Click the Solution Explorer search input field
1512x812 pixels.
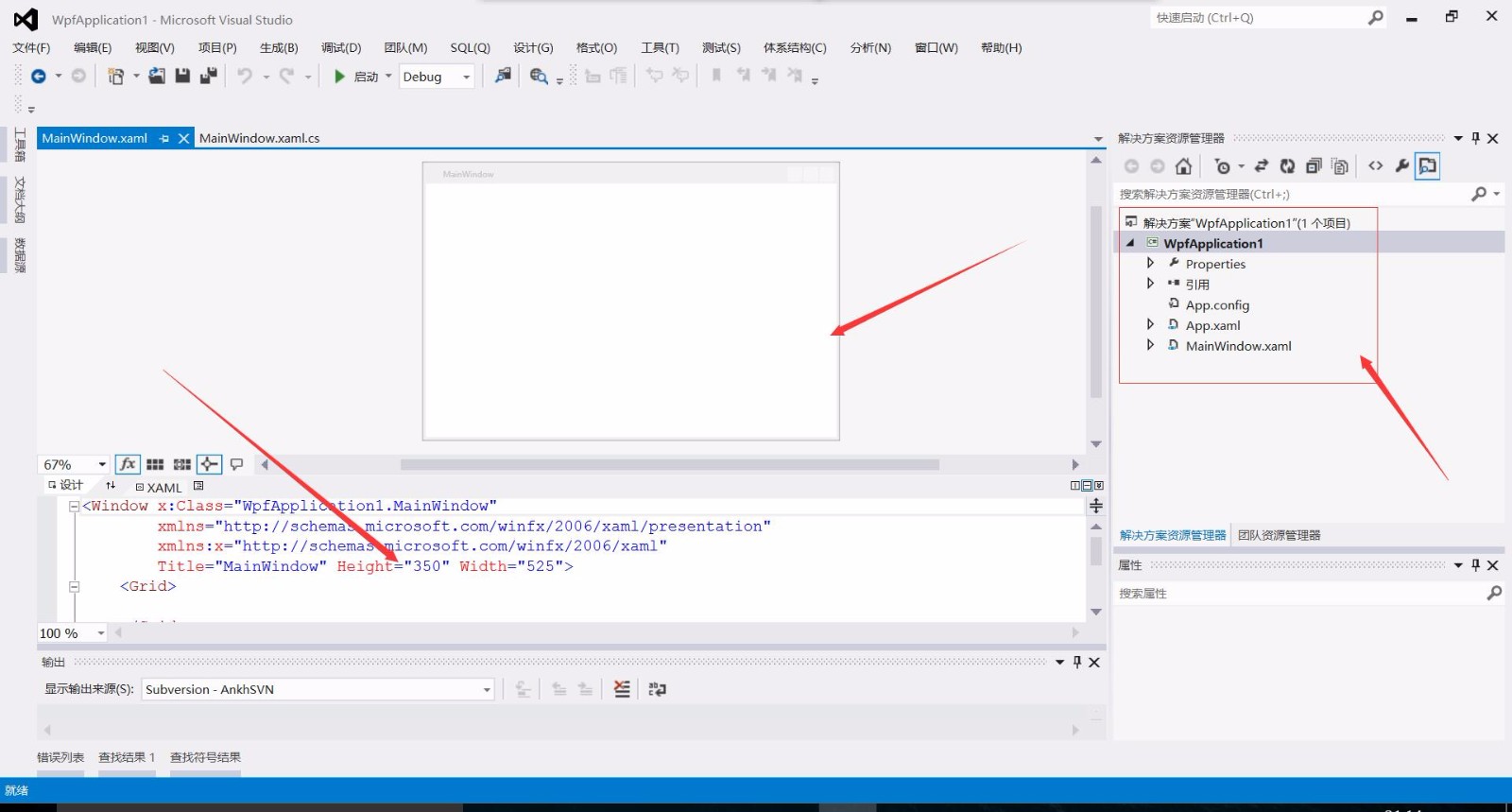tap(1291, 195)
